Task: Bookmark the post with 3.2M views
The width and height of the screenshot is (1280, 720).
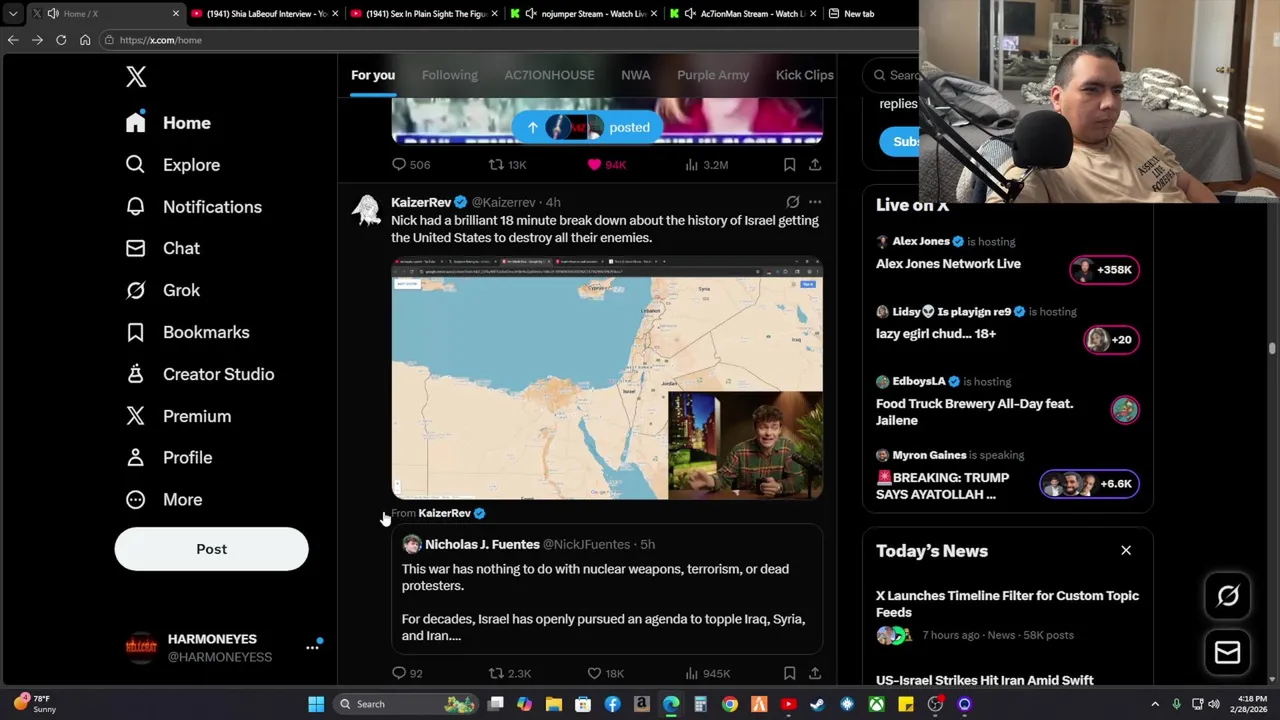Action: tap(789, 165)
